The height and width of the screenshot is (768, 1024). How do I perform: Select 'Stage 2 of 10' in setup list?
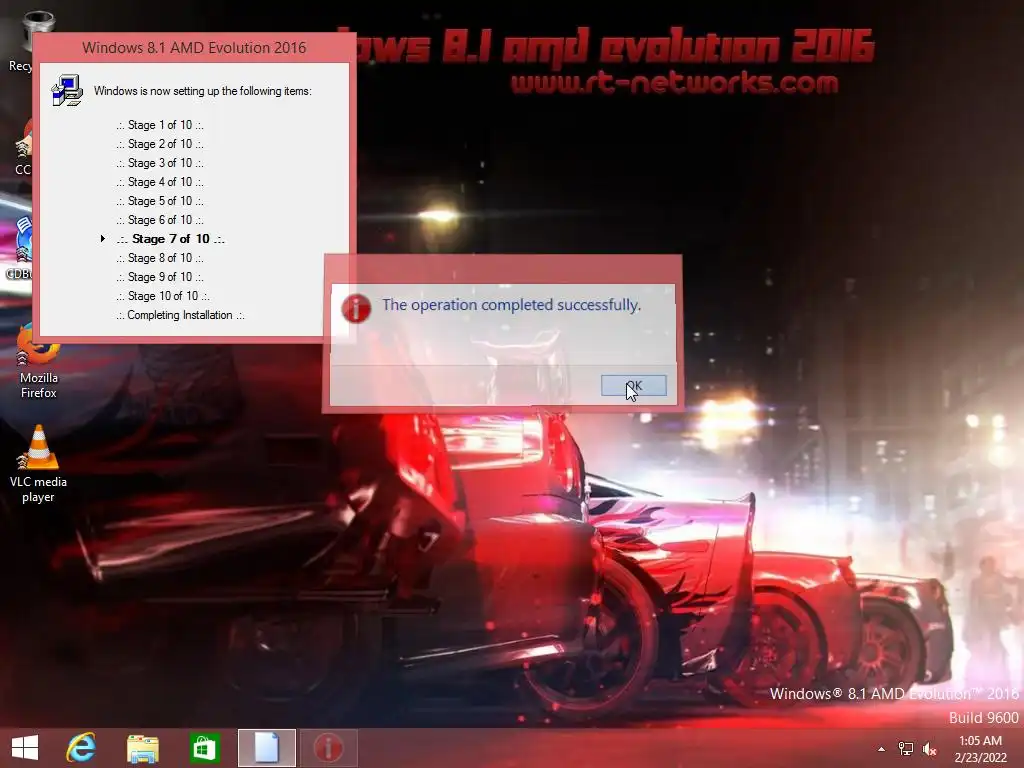(160, 144)
